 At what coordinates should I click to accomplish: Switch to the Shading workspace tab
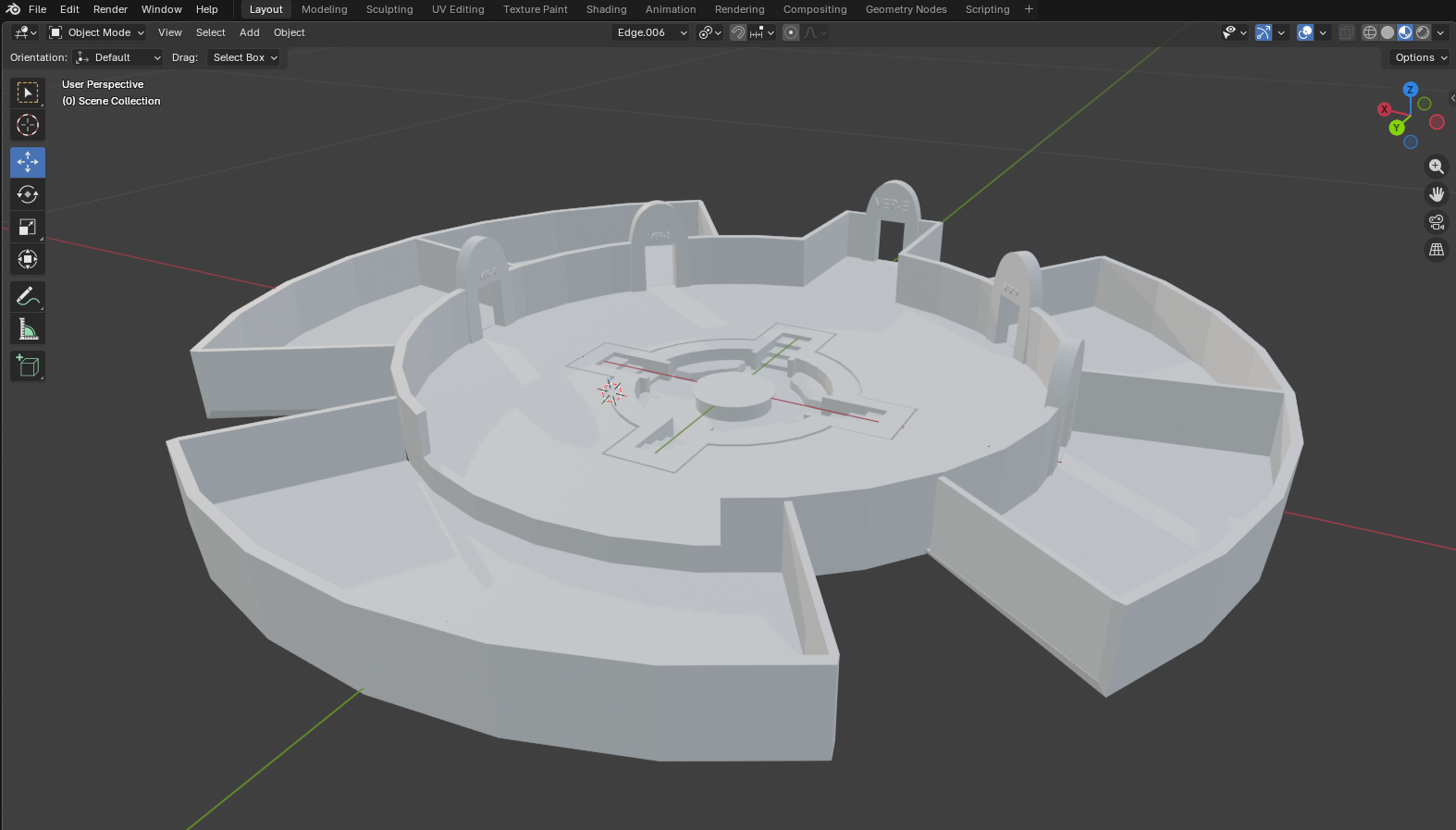[x=607, y=9]
